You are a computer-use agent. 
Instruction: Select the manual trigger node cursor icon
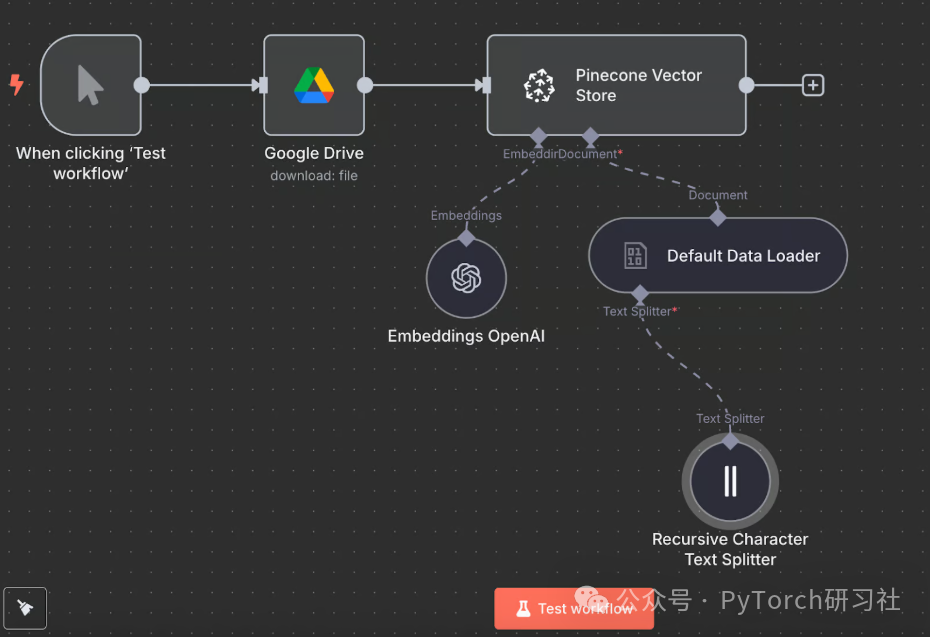coord(90,85)
